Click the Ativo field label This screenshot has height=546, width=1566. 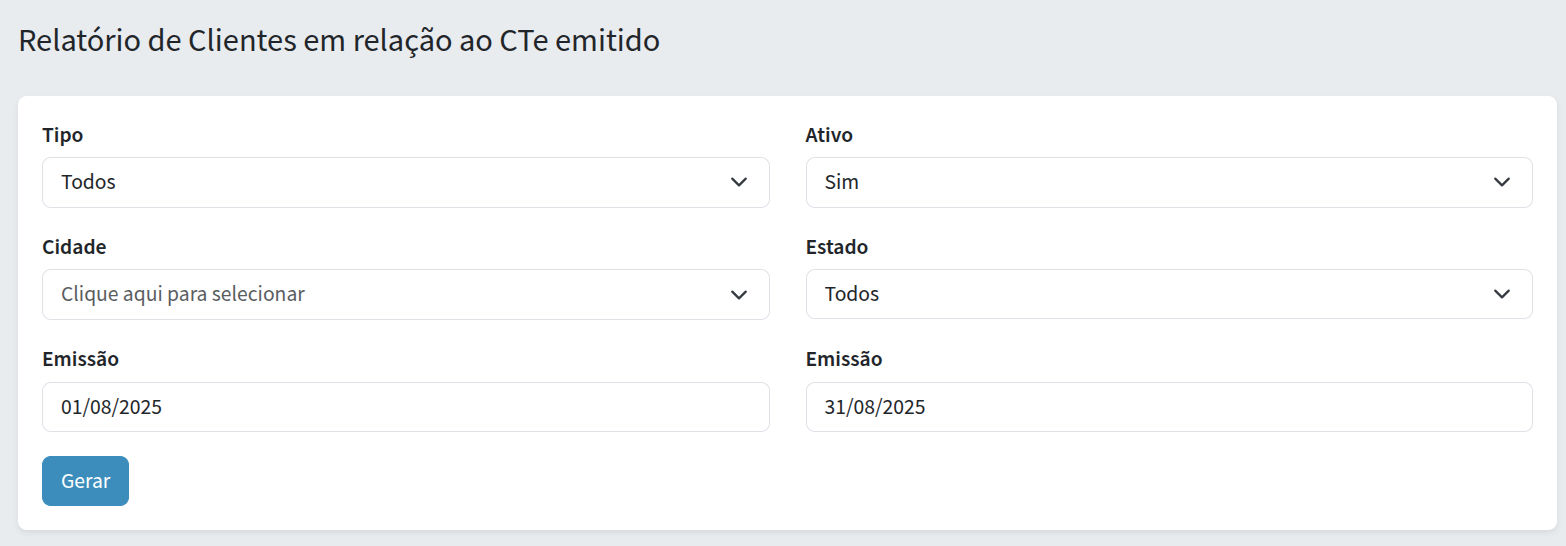pyautogui.click(x=829, y=135)
